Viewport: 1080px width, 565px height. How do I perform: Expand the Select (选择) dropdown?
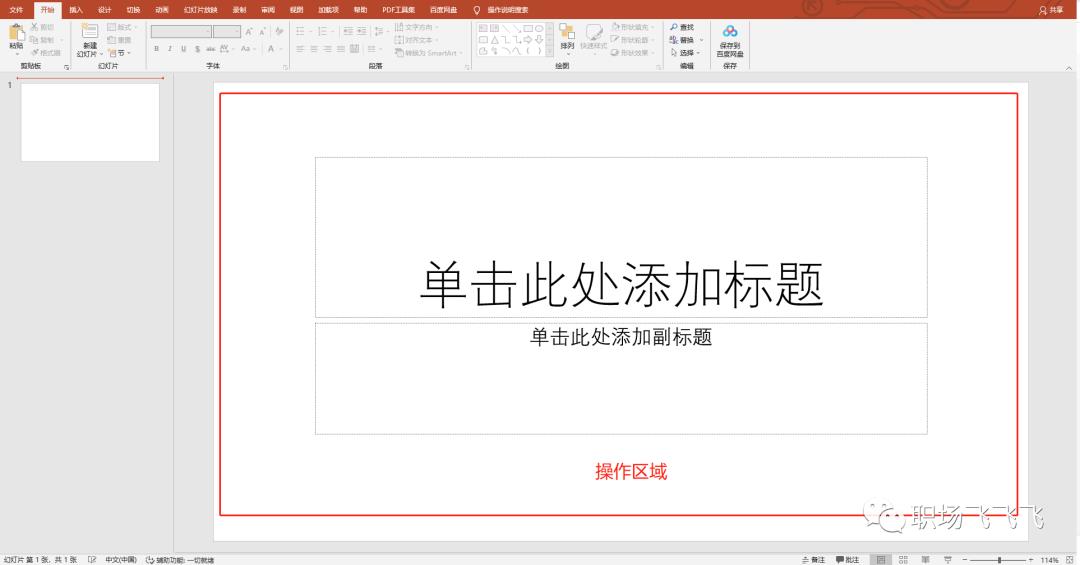701,53
